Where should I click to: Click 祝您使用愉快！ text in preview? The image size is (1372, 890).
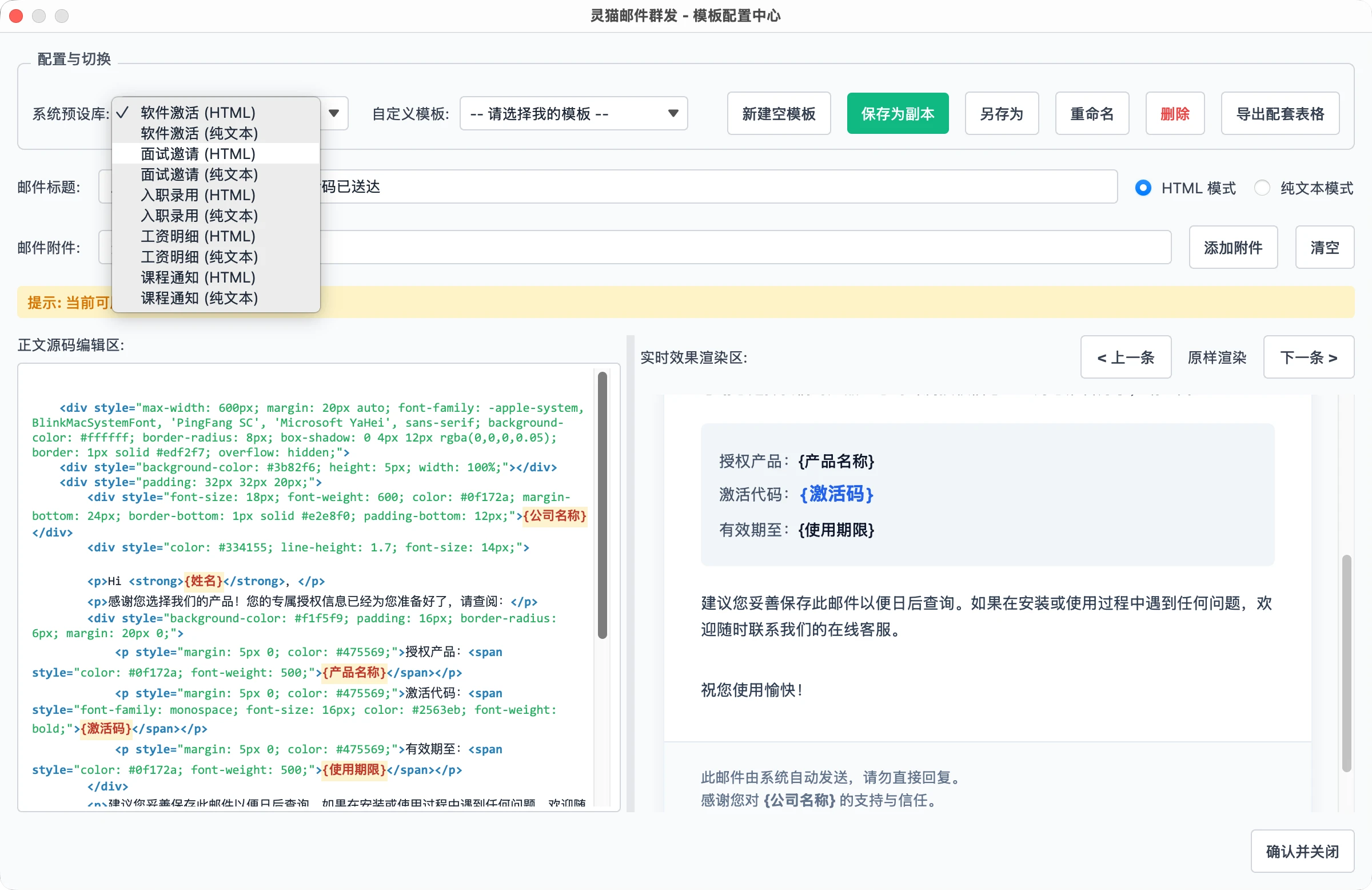click(752, 690)
